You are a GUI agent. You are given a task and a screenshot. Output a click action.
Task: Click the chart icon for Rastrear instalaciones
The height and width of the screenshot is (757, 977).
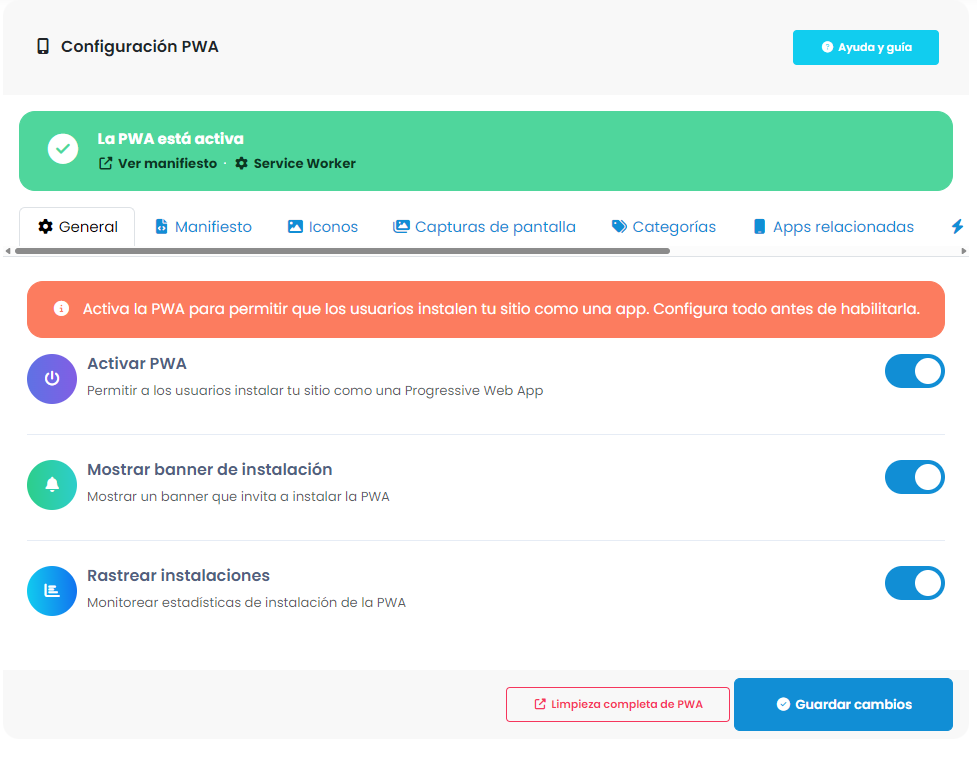(51, 590)
